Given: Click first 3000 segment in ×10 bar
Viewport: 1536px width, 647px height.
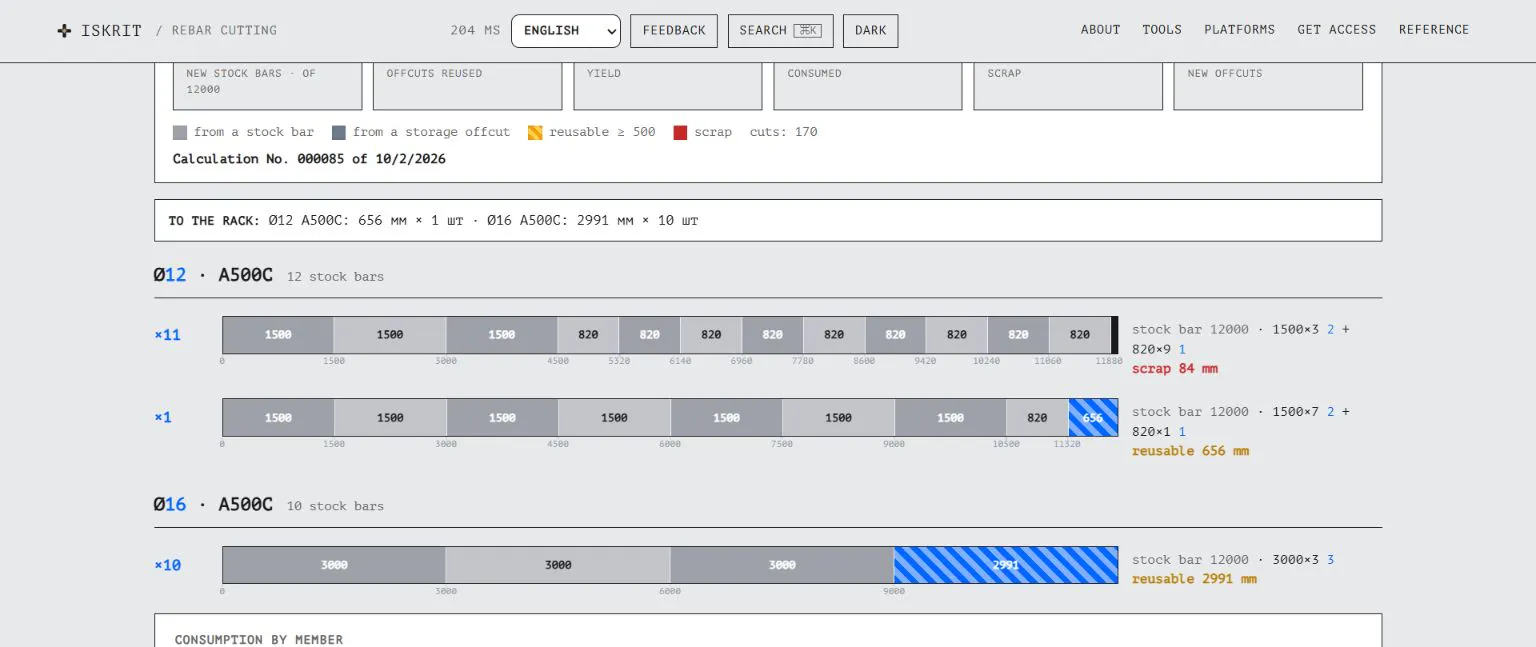Looking at the screenshot, I should (334, 565).
